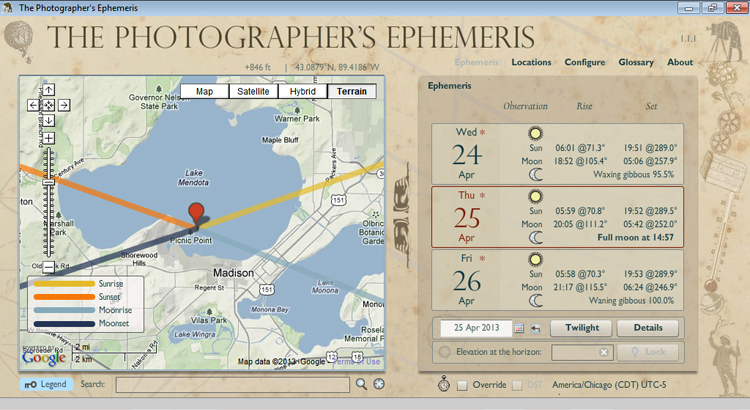The image size is (750, 410).
Task: Click the center map crosshair icon
Action: [379, 384]
